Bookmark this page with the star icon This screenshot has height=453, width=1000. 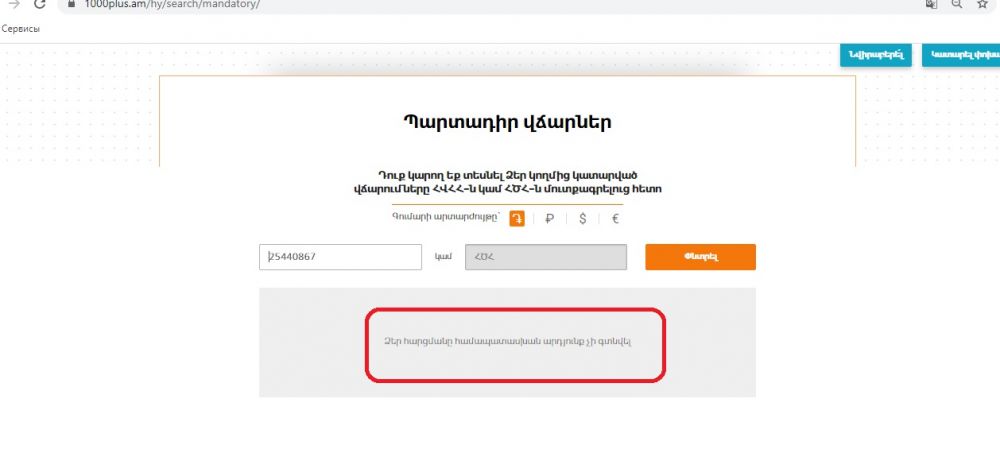click(982, 4)
